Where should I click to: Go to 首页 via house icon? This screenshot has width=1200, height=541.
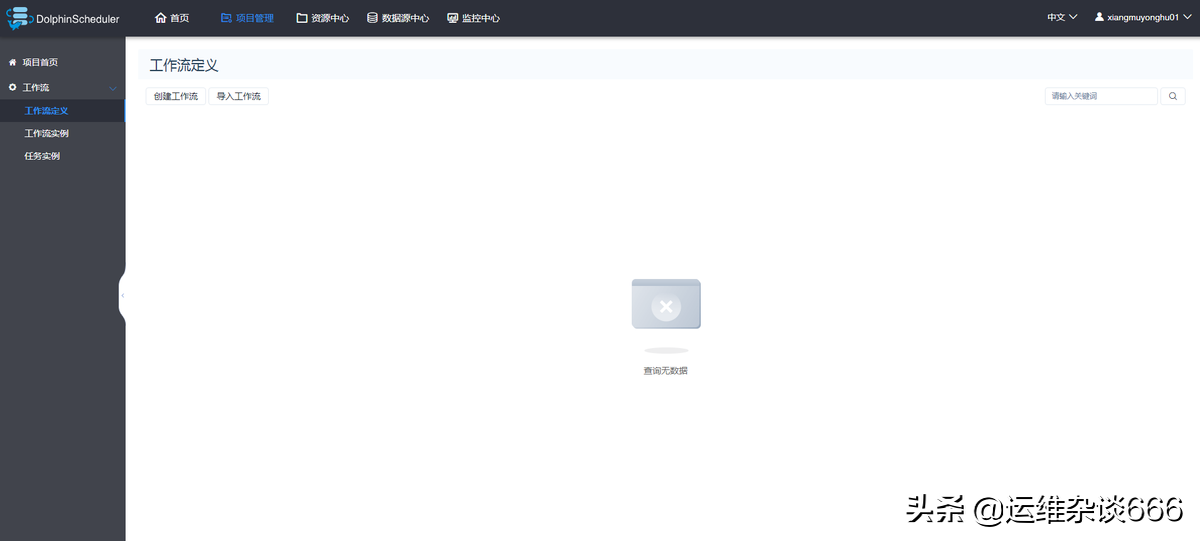(160, 18)
